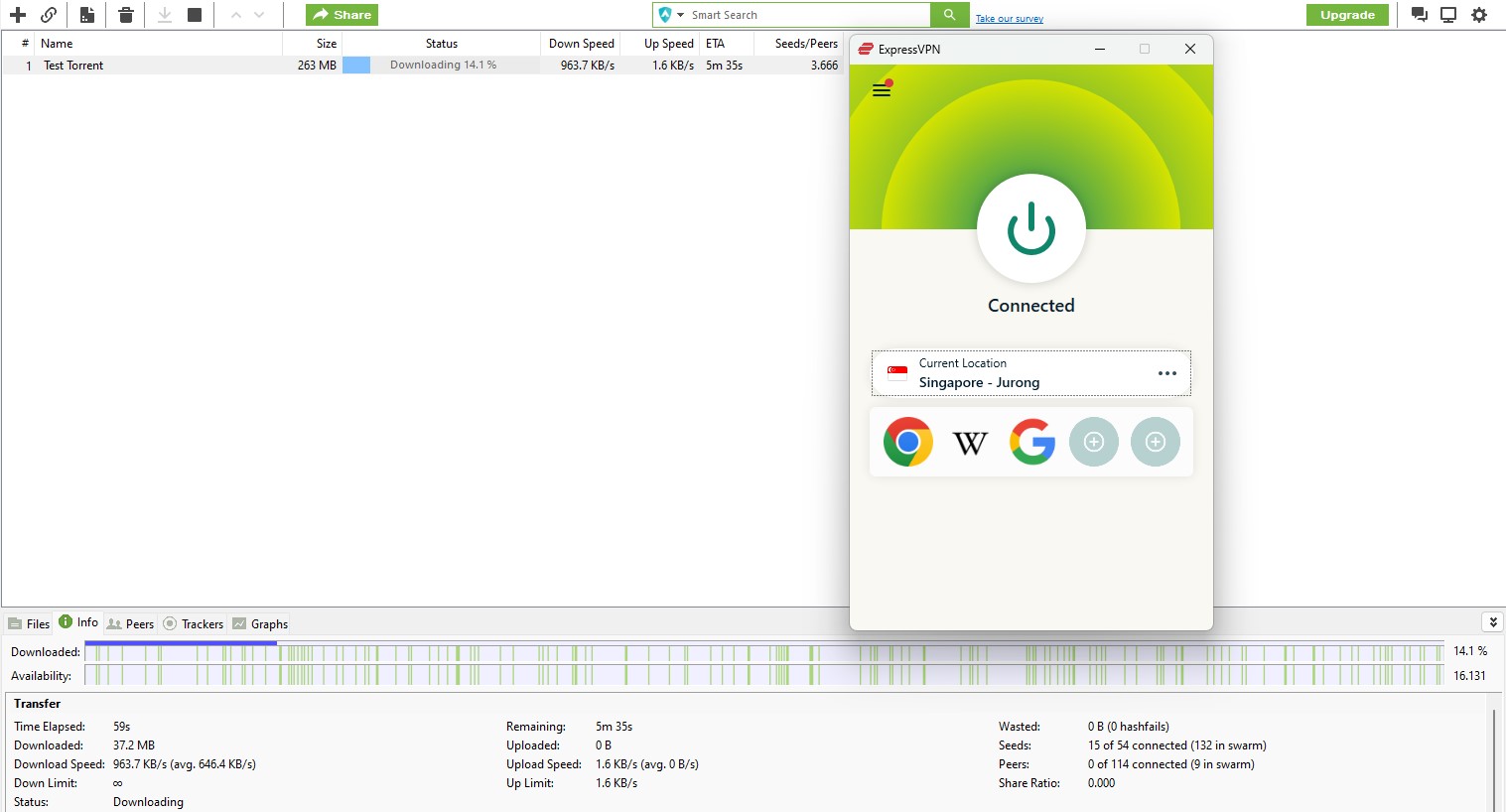Screen dimensions: 1506x812
Task: Switch to the Peers tab
Action: pyautogui.click(x=130, y=624)
